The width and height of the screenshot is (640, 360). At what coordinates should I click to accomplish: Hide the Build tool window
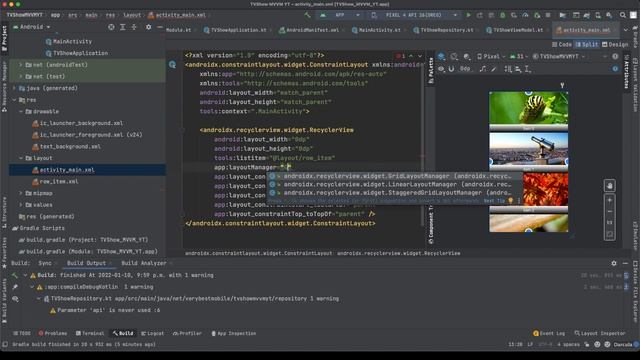tap(625, 263)
